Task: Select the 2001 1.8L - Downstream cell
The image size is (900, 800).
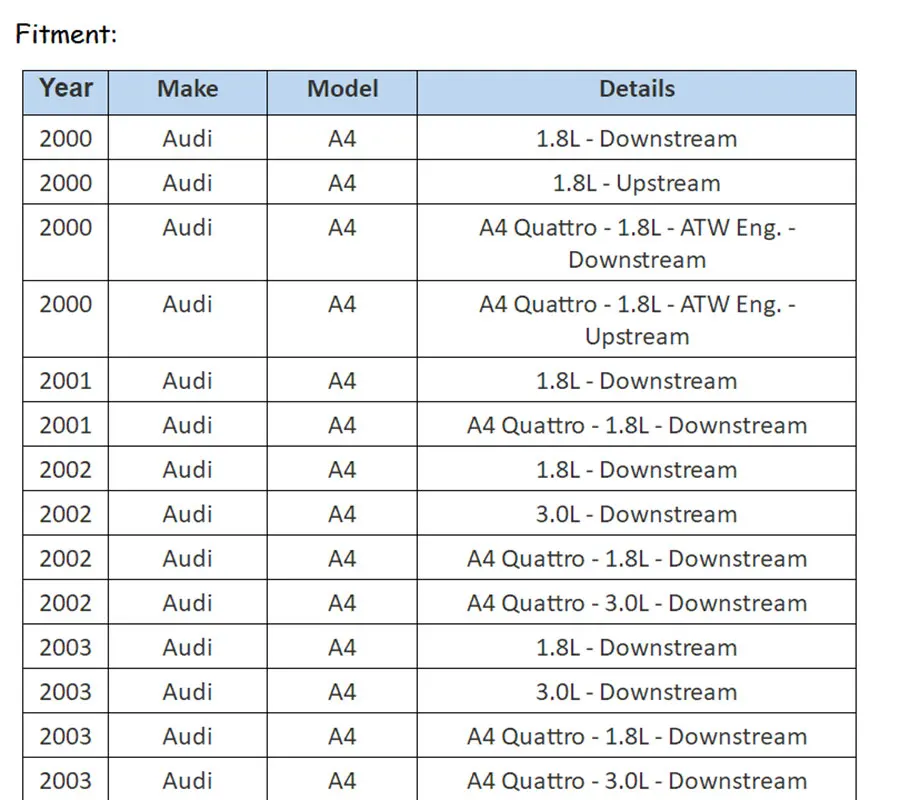Action: [637, 380]
